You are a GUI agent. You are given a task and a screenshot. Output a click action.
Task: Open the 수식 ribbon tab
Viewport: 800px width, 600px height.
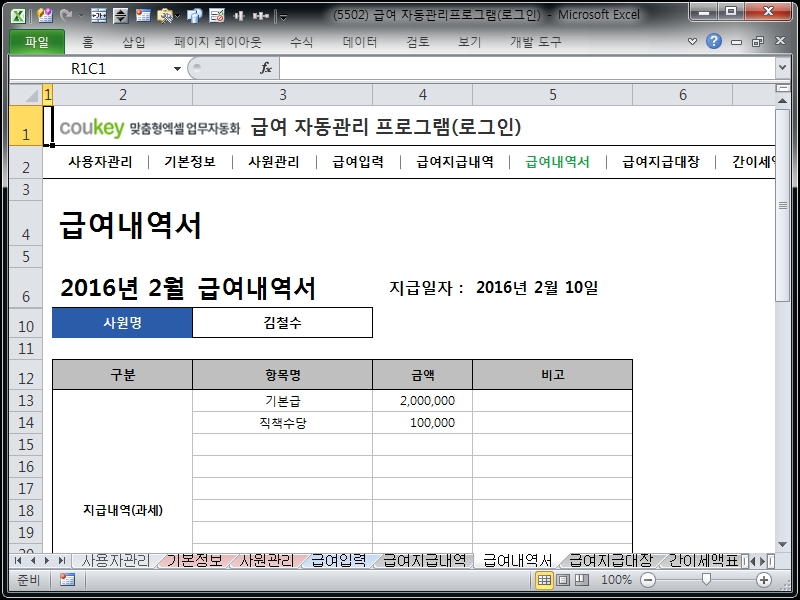pyautogui.click(x=302, y=42)
